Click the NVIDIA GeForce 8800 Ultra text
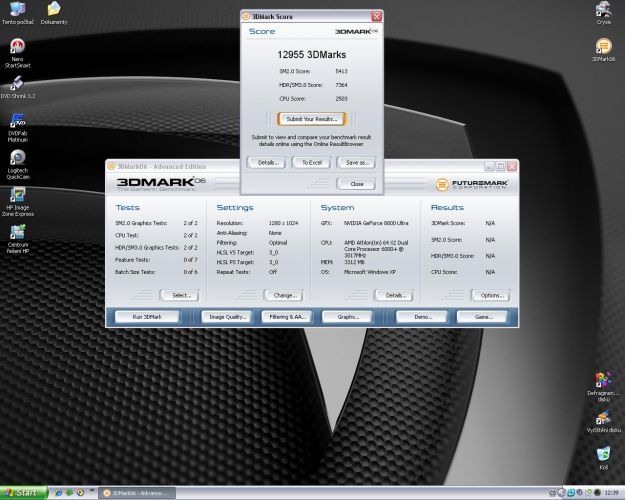625x500 pixels. (x=376, y=223)
